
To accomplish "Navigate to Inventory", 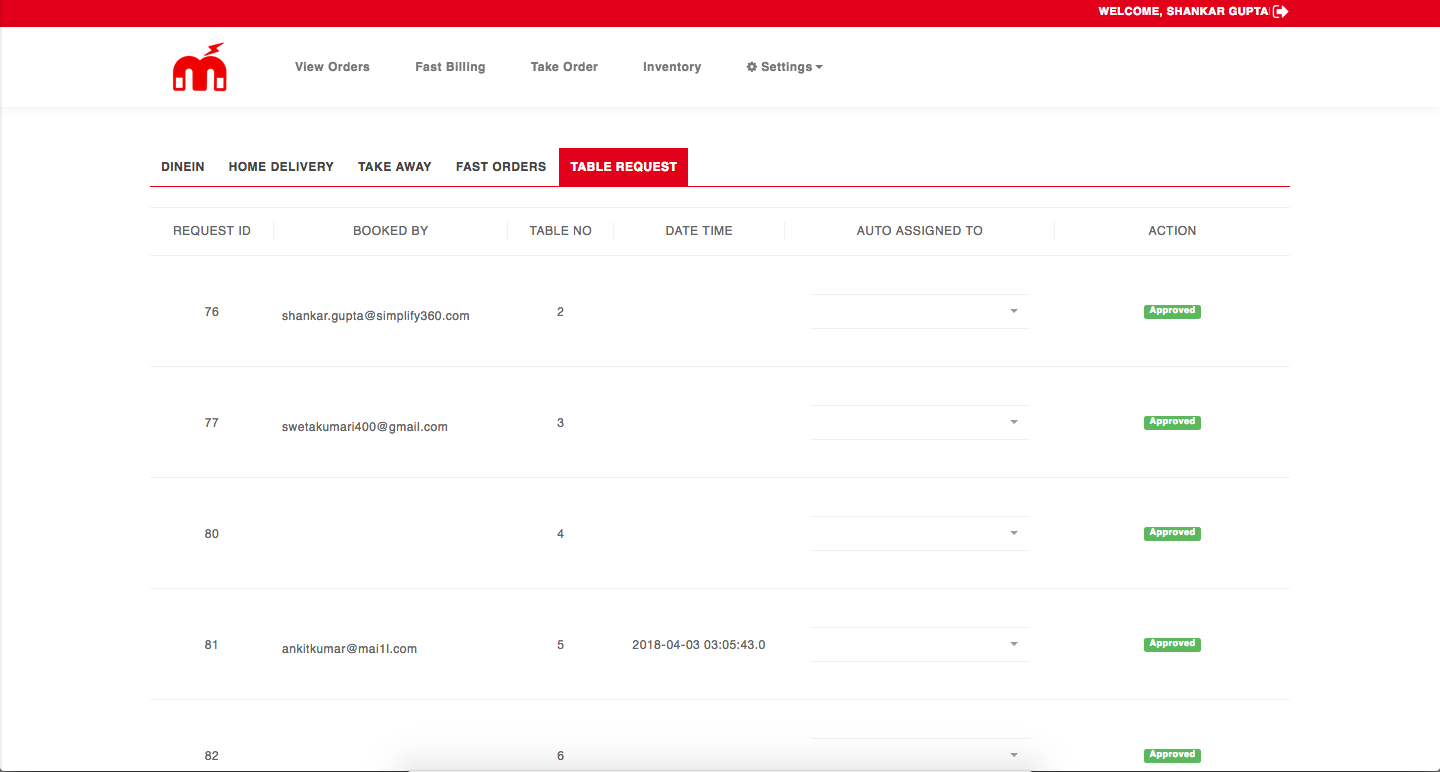I will (x=672, y=67).
